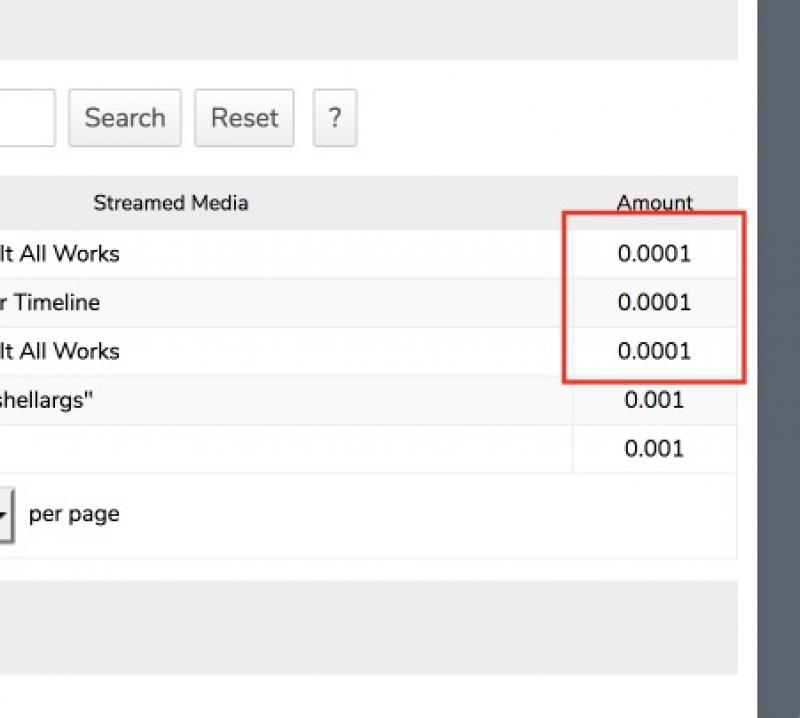Click the last row's 0.001 amount
The height and width of the screenshot is (718, 800).
(x=654, y=449)
